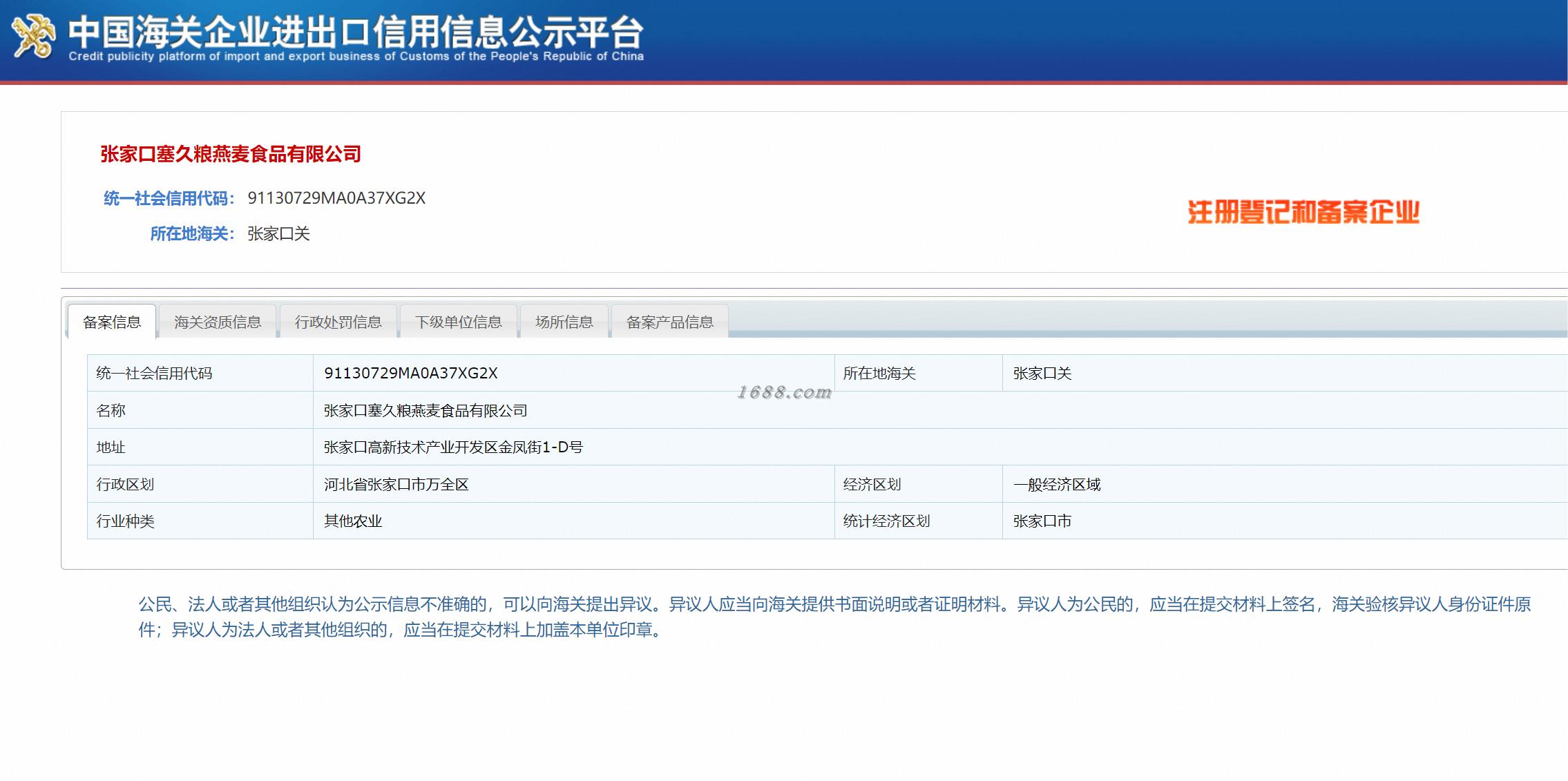Click the credit code value in header
The image size is (1568, 781).
[336, 198]
